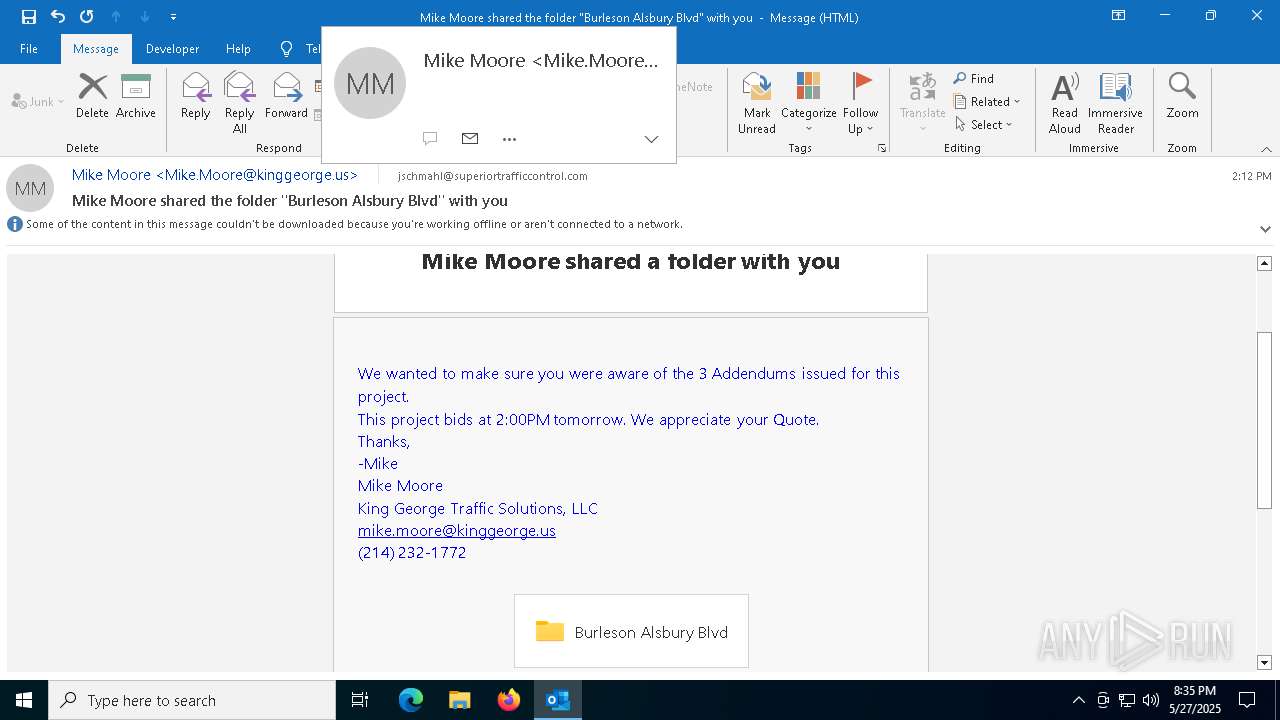
Task: Start instant message from contact card
Action: (x=430, y=139)
